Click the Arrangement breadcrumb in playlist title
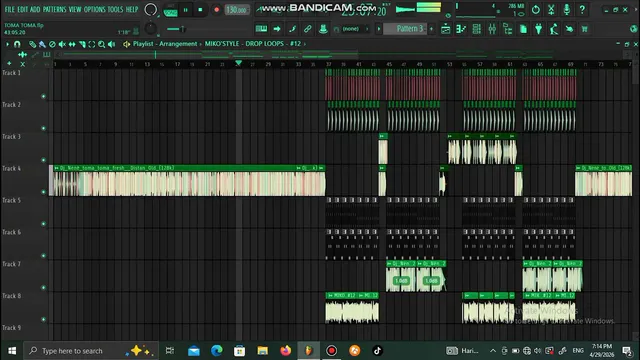Screen dimensions: 640x360 coord(178,44)
